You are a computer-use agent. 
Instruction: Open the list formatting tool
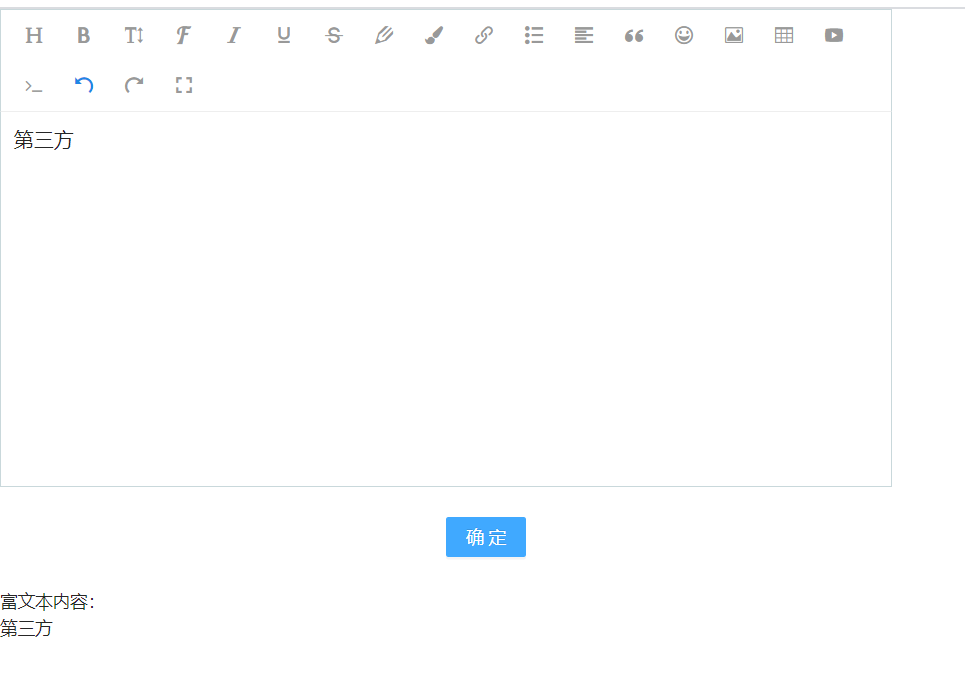click(x=534, y=36)
